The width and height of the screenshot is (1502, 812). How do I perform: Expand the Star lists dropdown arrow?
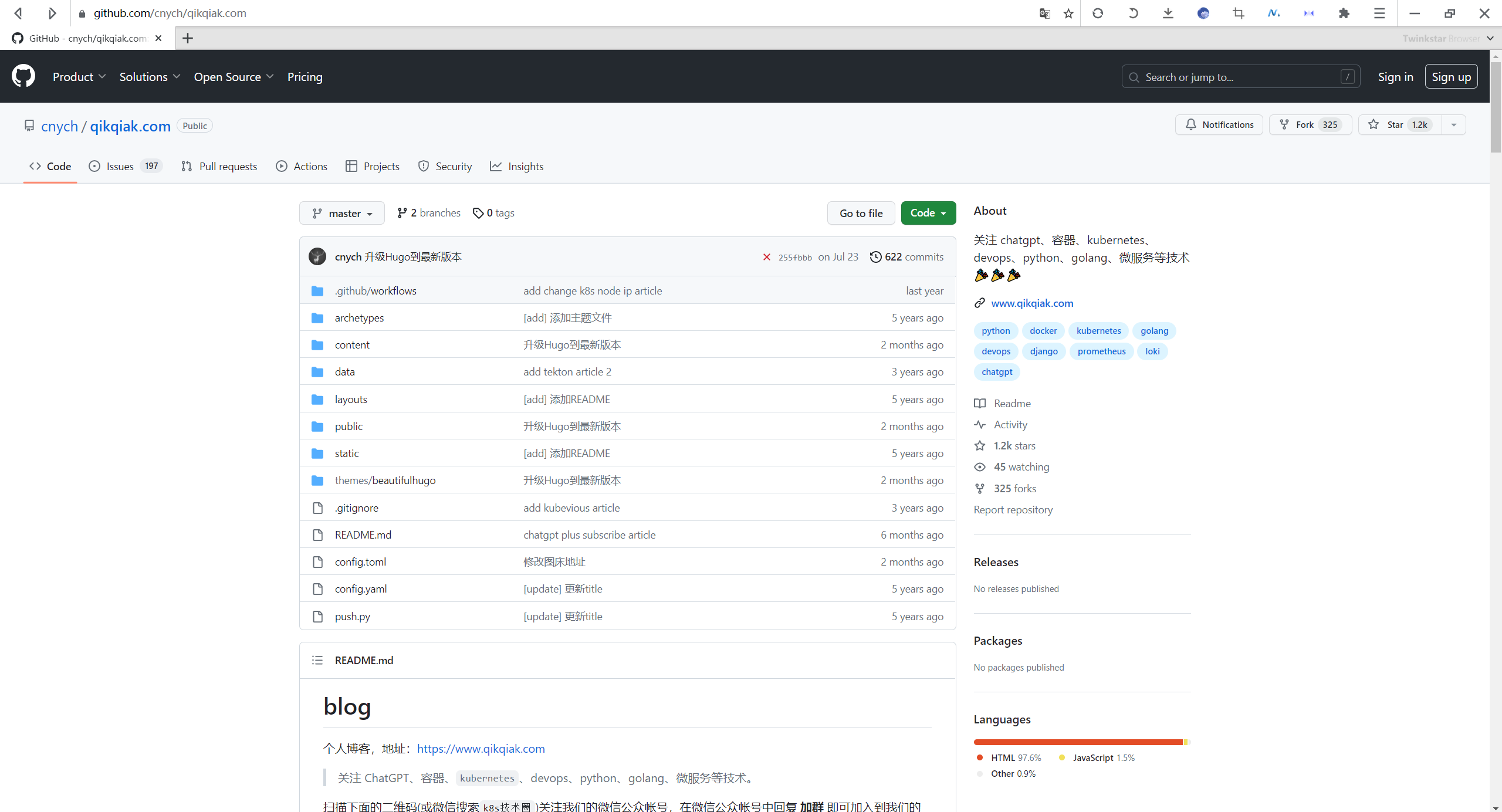(1454, 124)
